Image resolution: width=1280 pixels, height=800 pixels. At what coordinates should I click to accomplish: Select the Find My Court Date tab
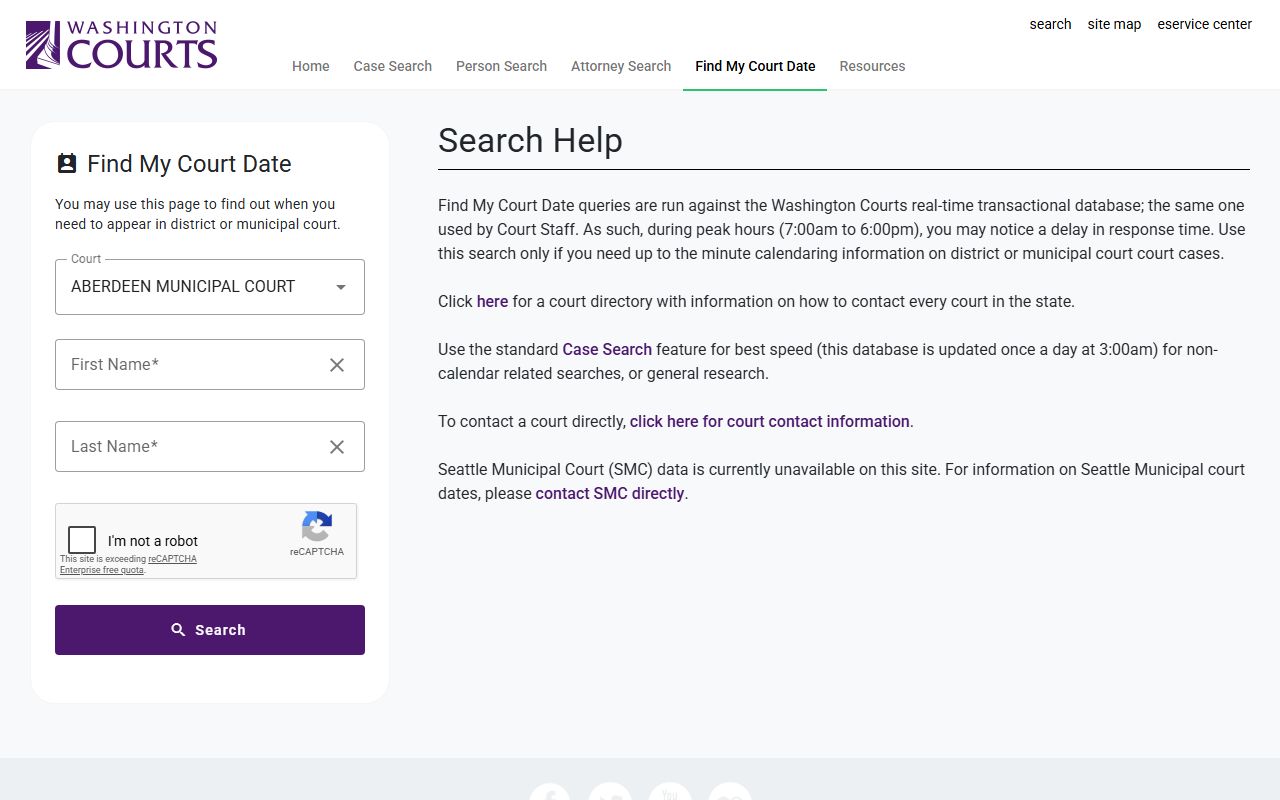click(x=755, y=66)
